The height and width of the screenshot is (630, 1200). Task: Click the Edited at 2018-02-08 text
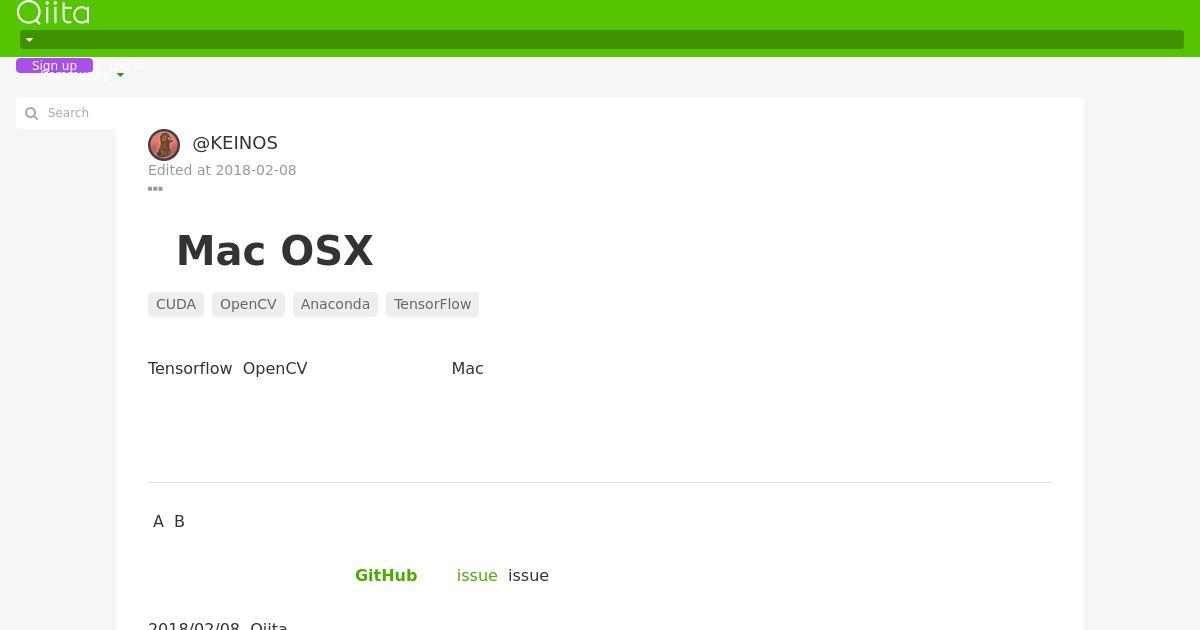(222, 170)
